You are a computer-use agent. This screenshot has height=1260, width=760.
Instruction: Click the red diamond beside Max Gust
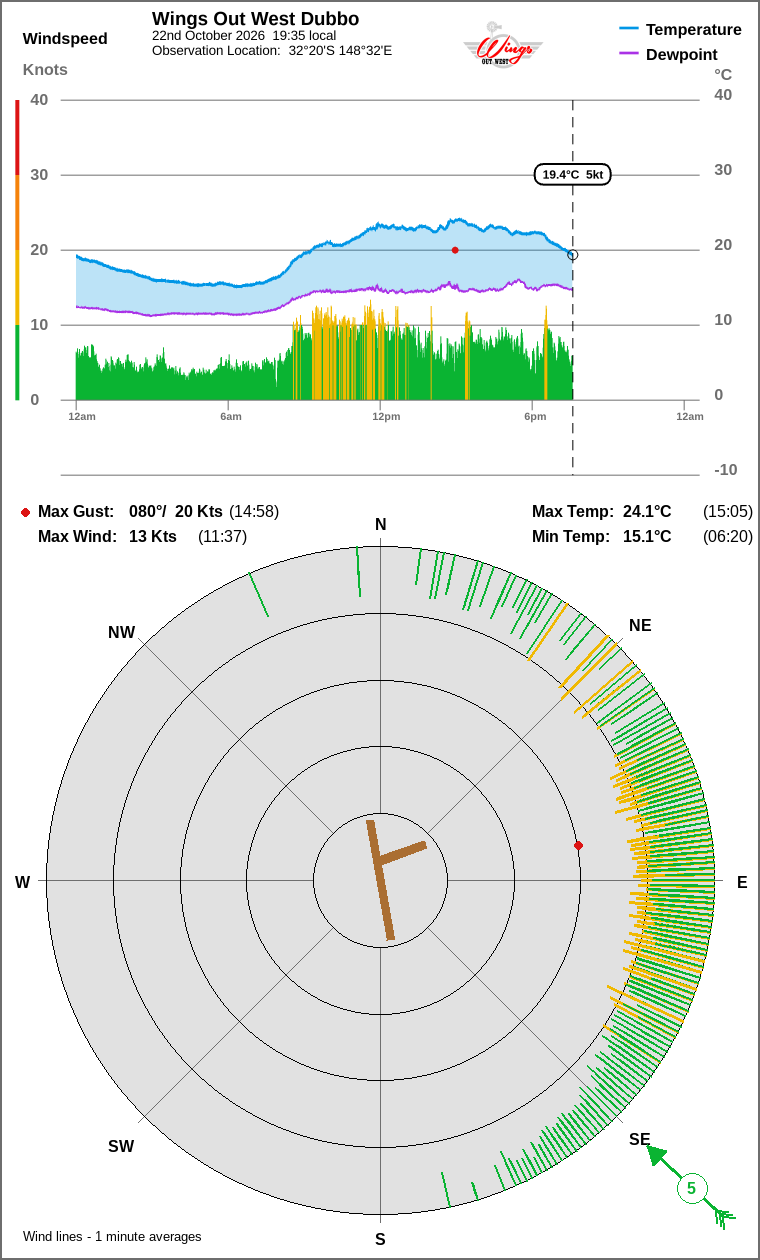tap(25, 512)
